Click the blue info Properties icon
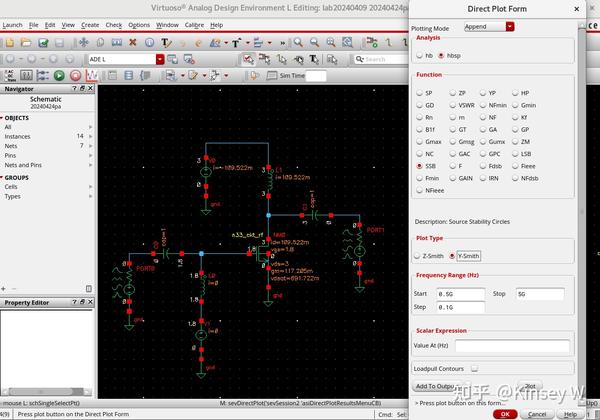Screen dimensions: 600x420 pos(150,42)
